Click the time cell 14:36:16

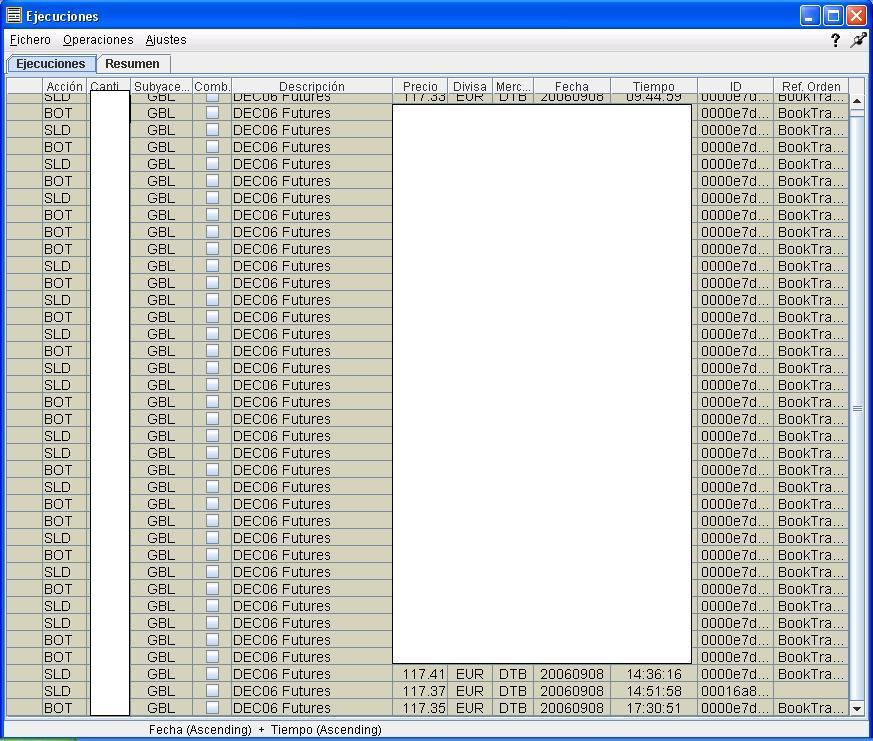point(654,674)
